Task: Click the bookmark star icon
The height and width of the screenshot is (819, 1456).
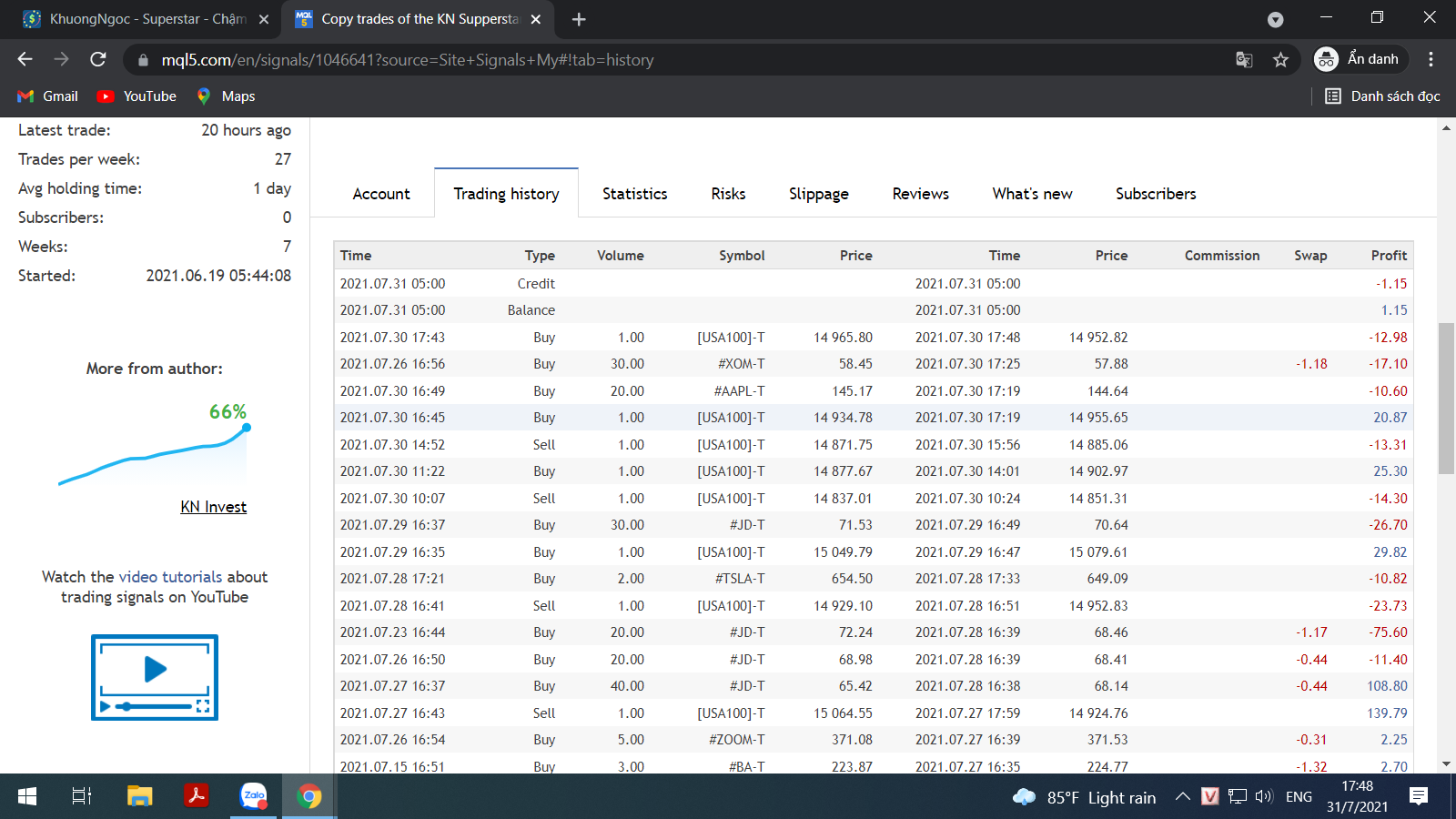Action: coord(1280,60)
